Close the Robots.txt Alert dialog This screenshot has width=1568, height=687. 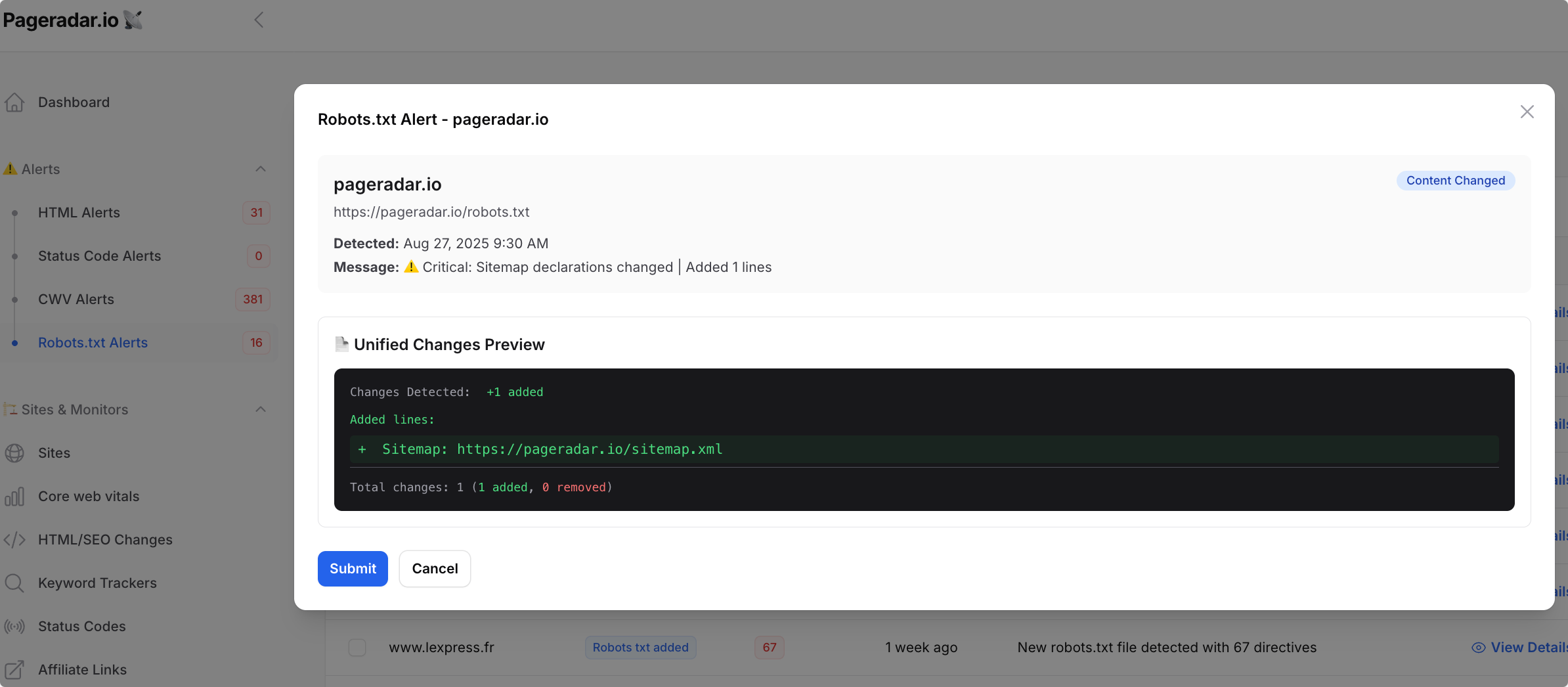(1527, 112)
